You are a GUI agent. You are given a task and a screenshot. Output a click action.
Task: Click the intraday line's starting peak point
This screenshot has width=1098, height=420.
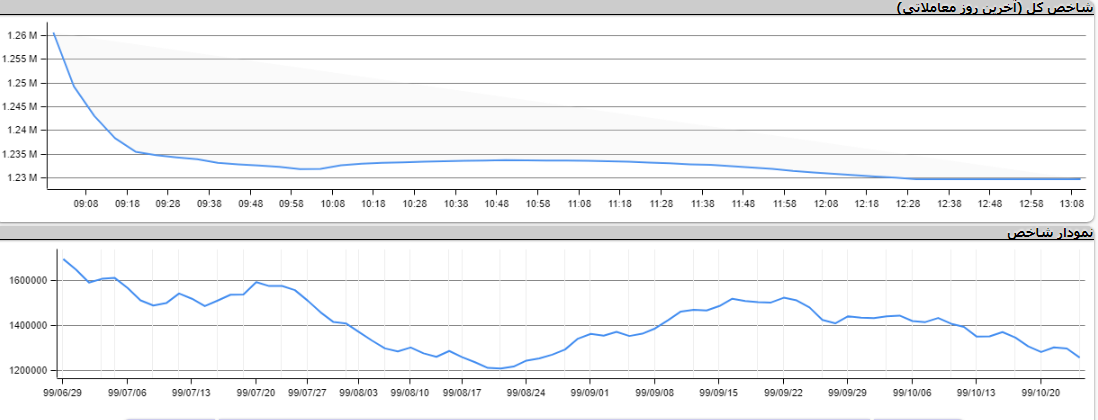point(53,32)
